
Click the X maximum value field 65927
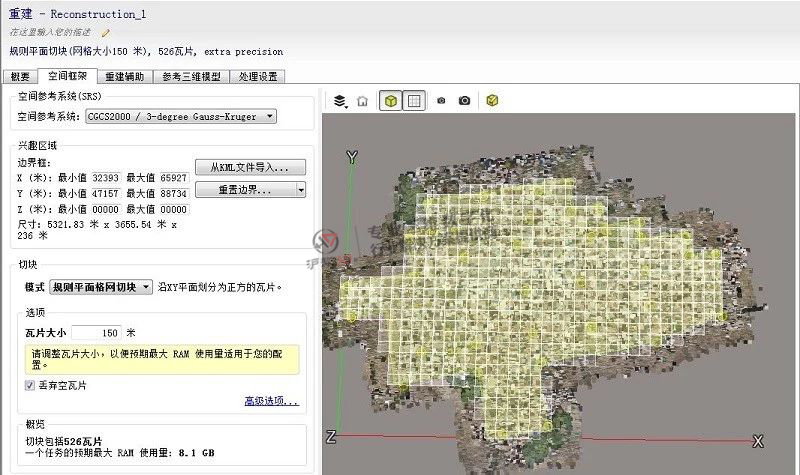173,178
